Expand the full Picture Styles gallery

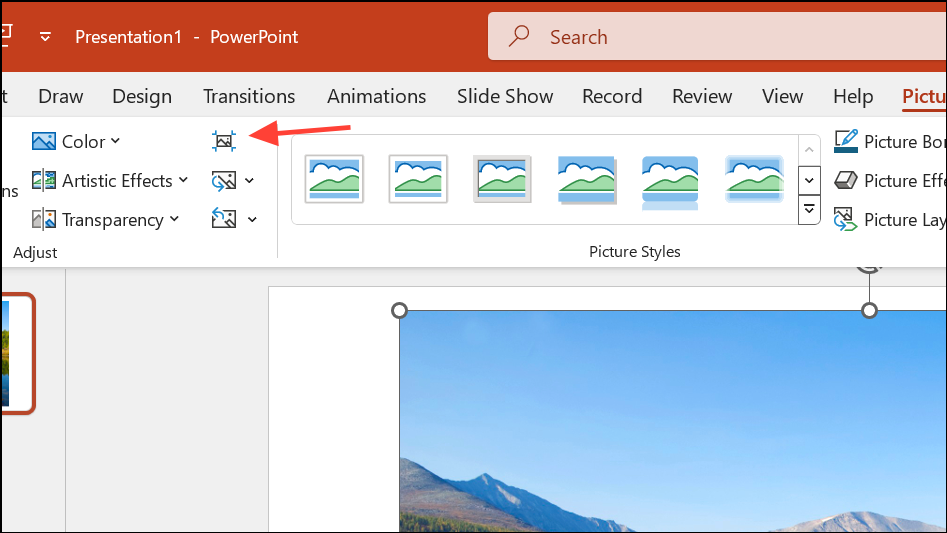click(x=811, y=211)
